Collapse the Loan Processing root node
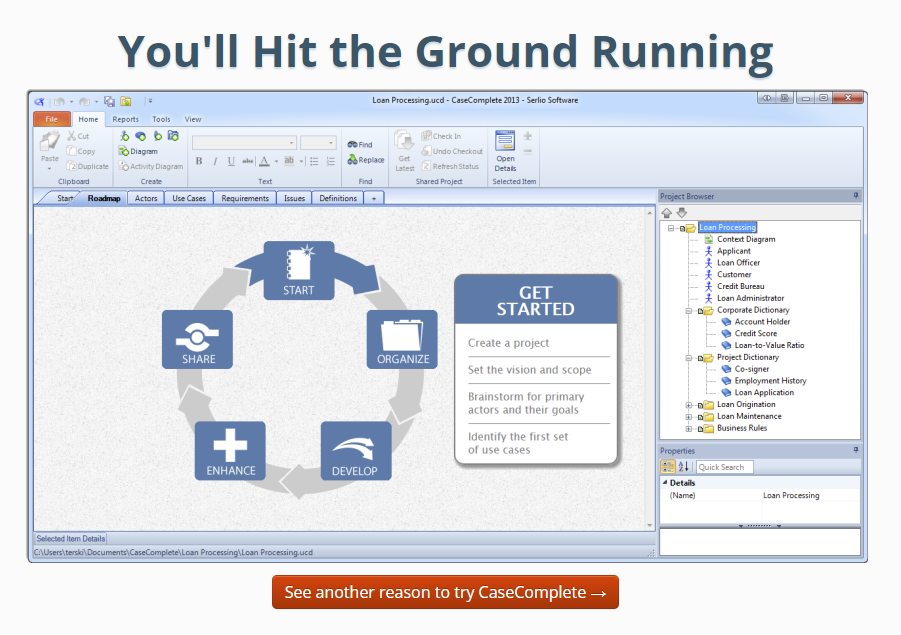901x635 pixels. coord(671,228)
